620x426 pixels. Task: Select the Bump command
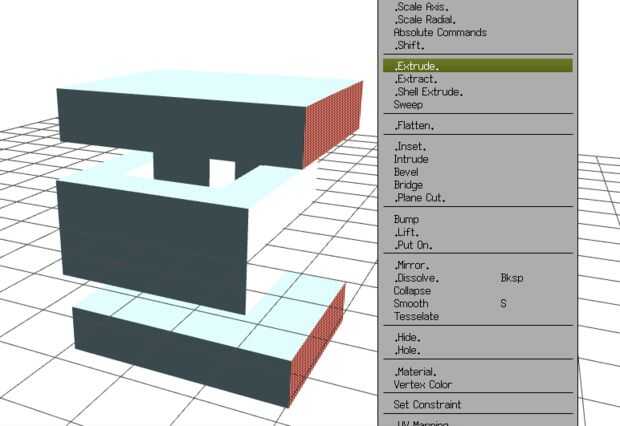tap(478, 219)
